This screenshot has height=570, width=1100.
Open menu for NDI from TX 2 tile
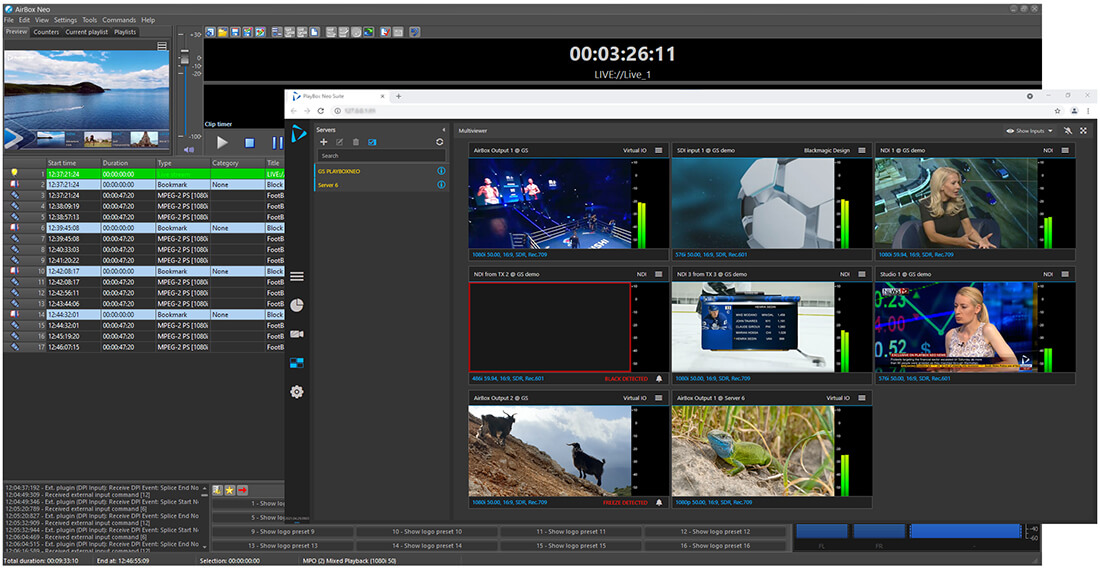point(659,274)
